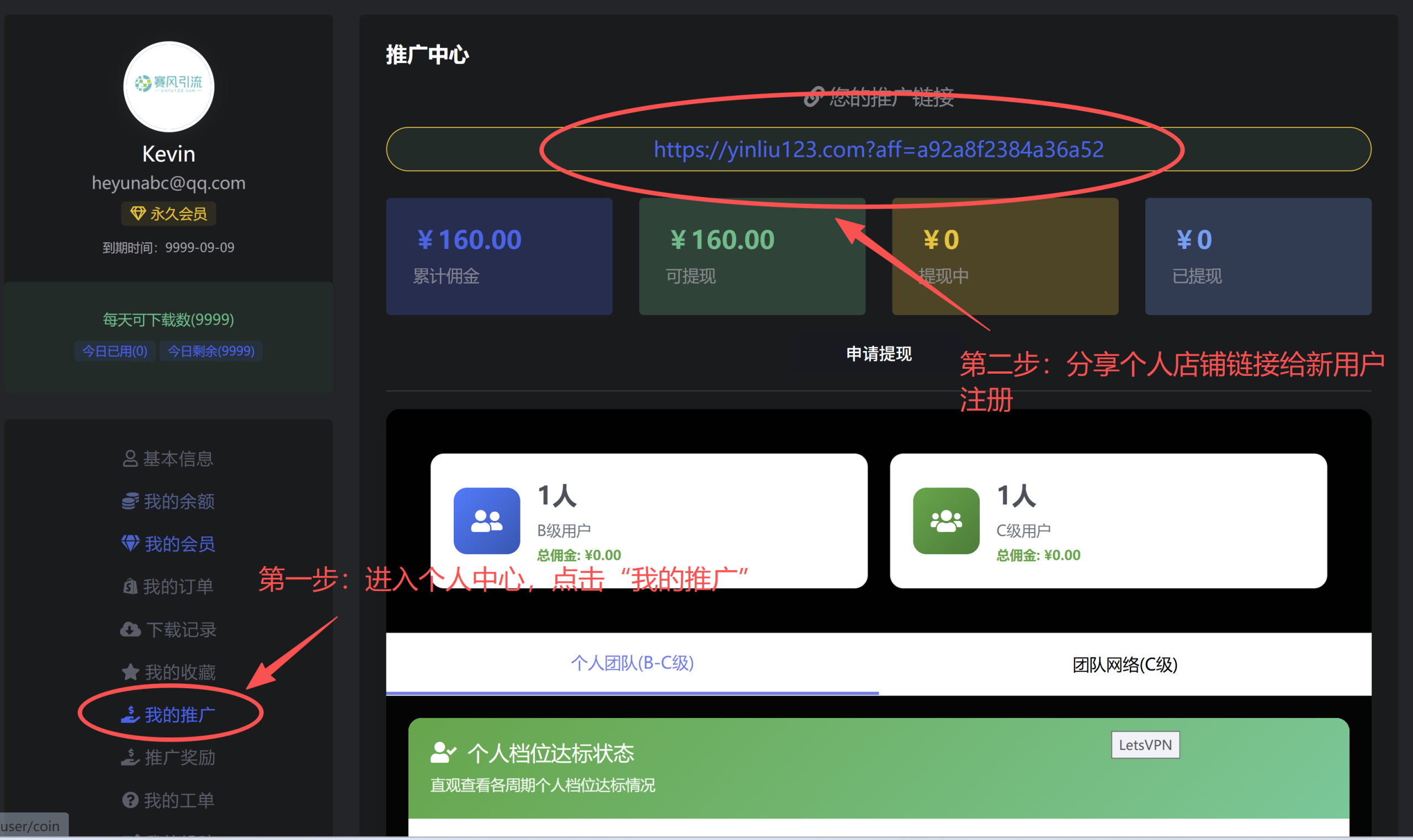Click the star icon beside 我的收藏
Screen dimensions: 1413x840
coord(130,672)
